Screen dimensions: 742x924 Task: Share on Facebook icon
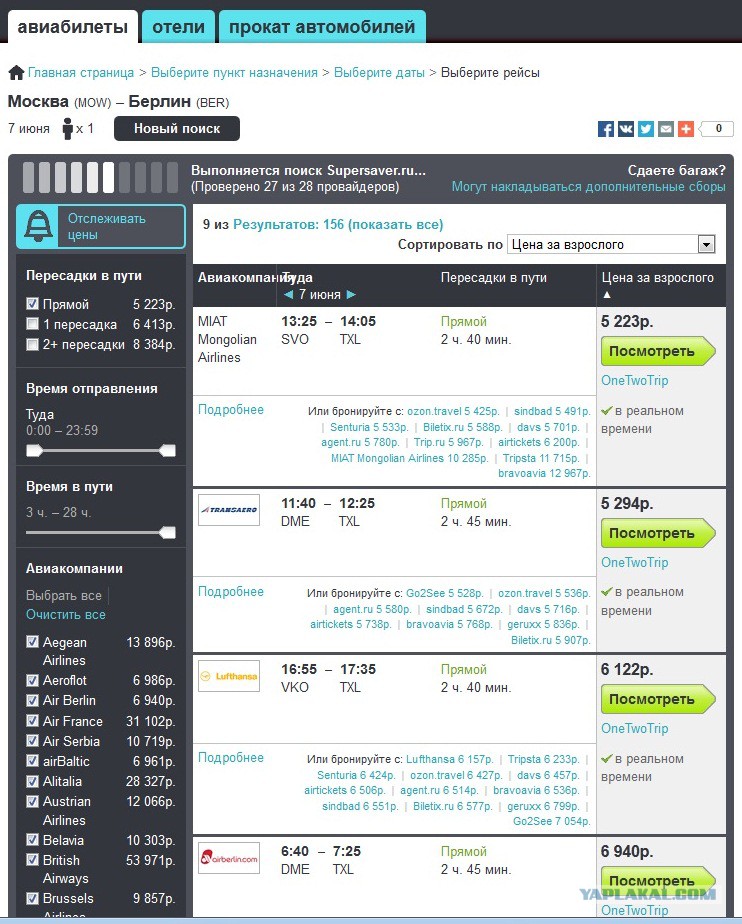(x=606, y=128)
